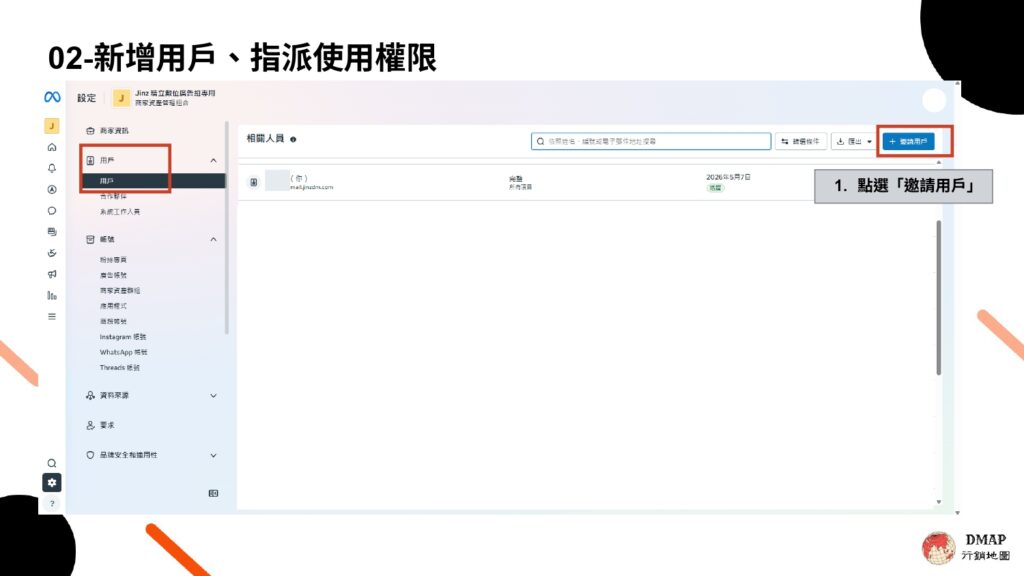
Task: Open the 匯出 dropdown
Action: pyautogui.click(x=854, y=141)
